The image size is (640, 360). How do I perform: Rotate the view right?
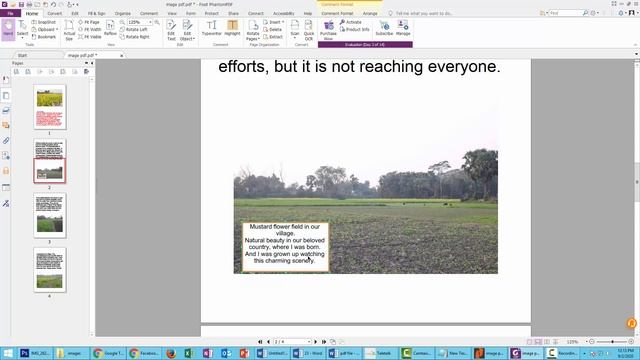click(x=135, y=37)
